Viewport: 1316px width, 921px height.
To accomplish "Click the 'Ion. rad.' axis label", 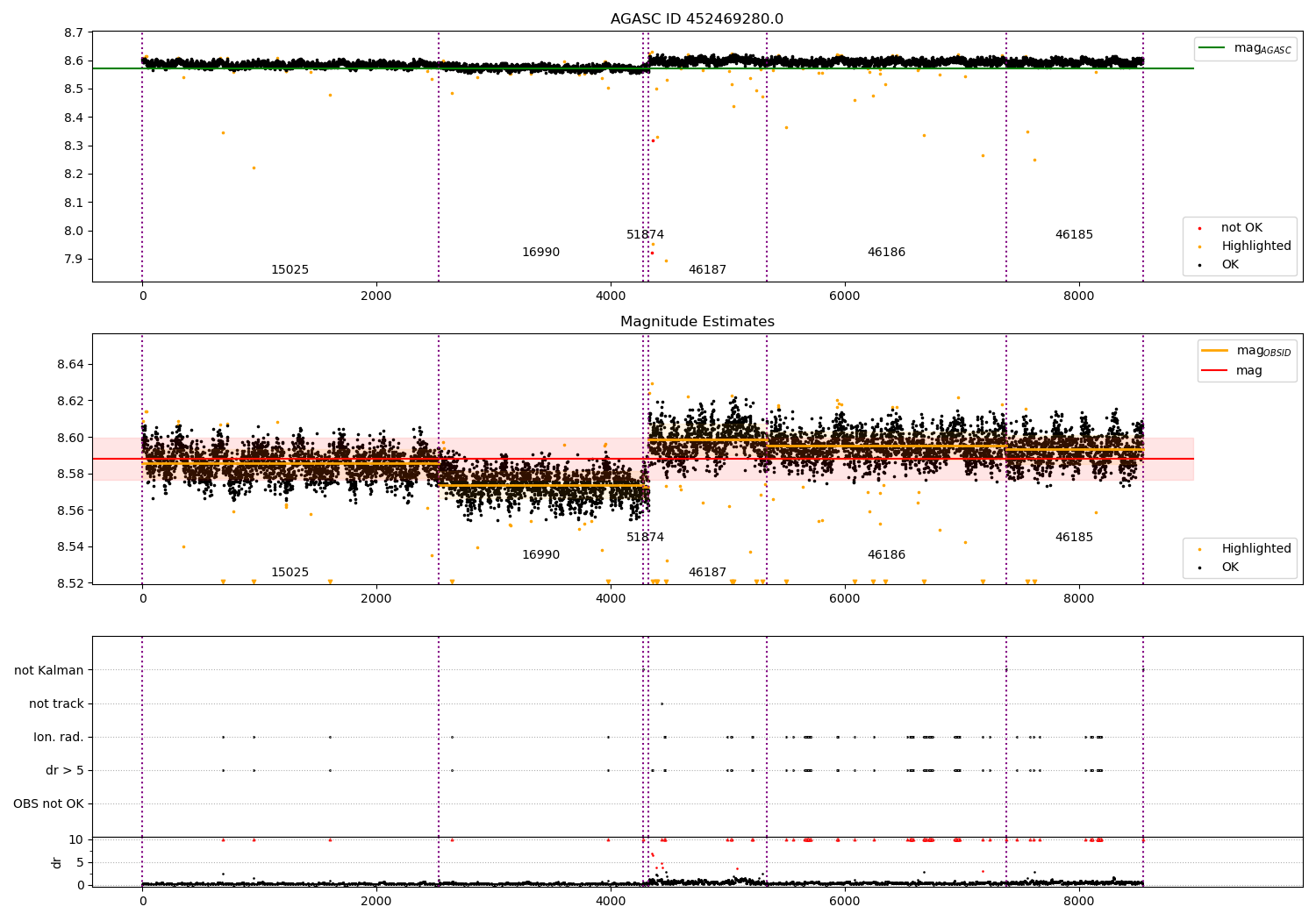I will click(x=59, y=738).
